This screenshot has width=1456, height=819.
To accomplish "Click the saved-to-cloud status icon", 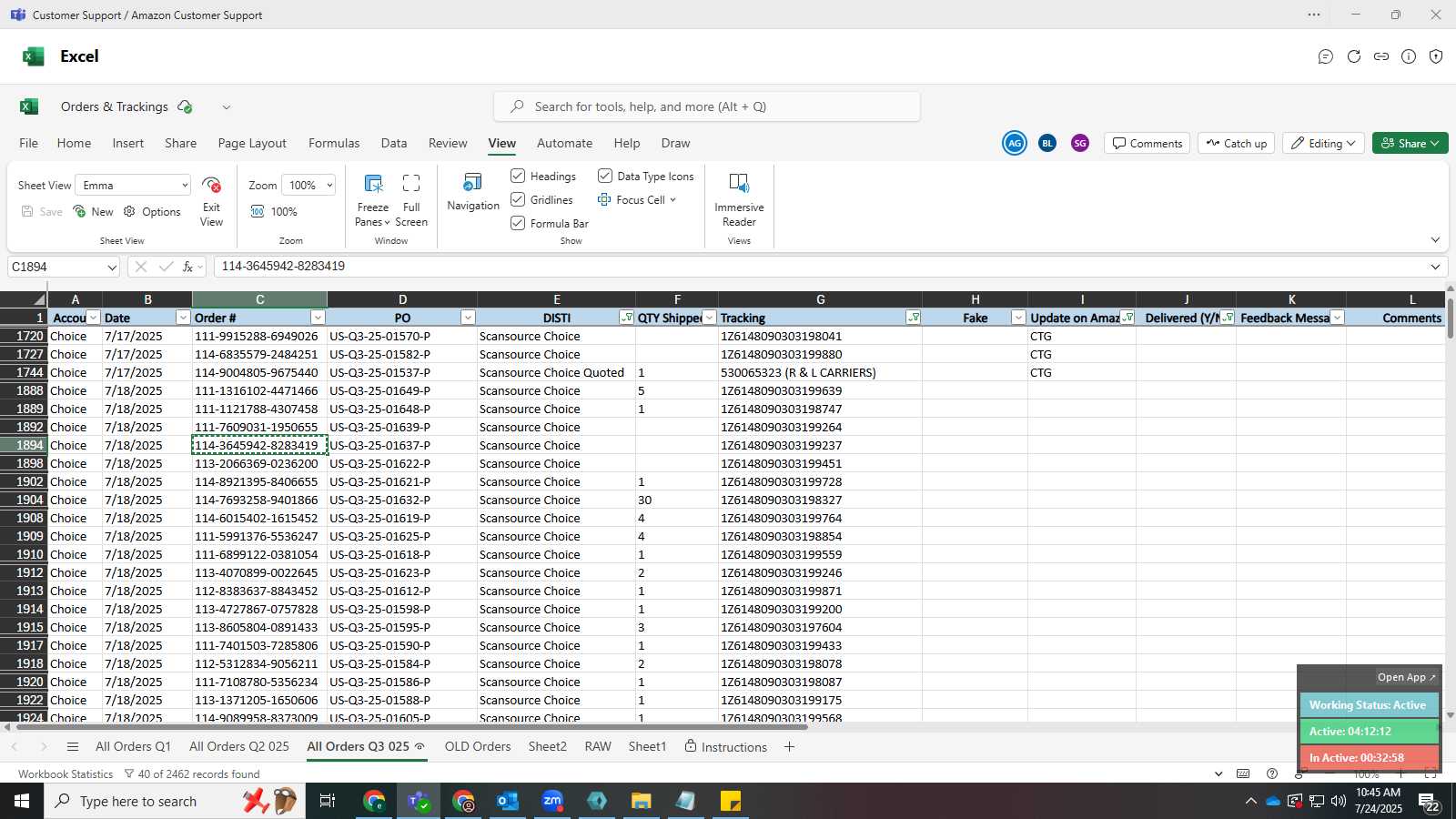I will pos(185,106).
